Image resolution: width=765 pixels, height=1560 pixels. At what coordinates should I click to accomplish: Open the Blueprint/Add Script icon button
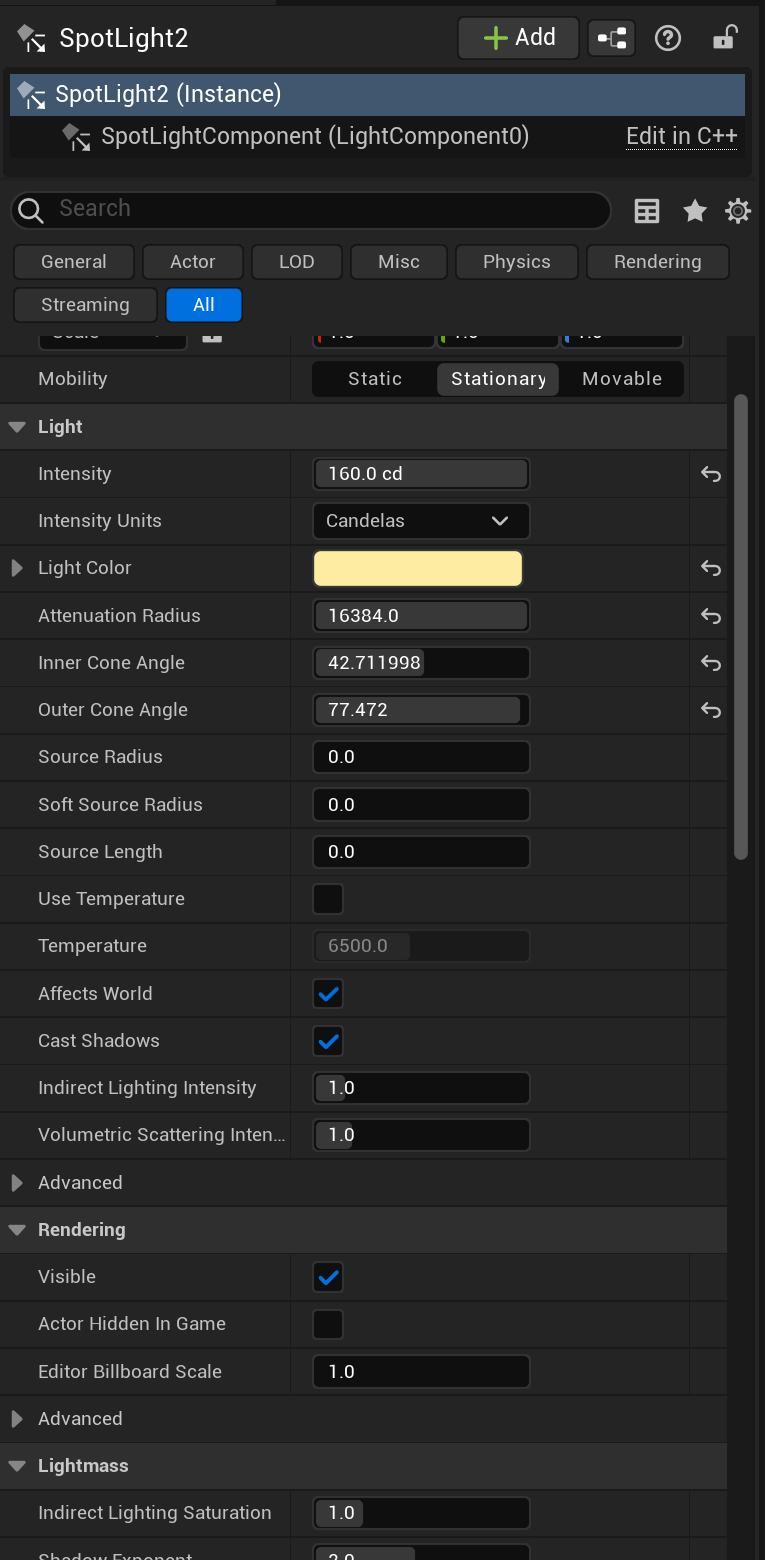pyautogui.click(x=611, y=38)
